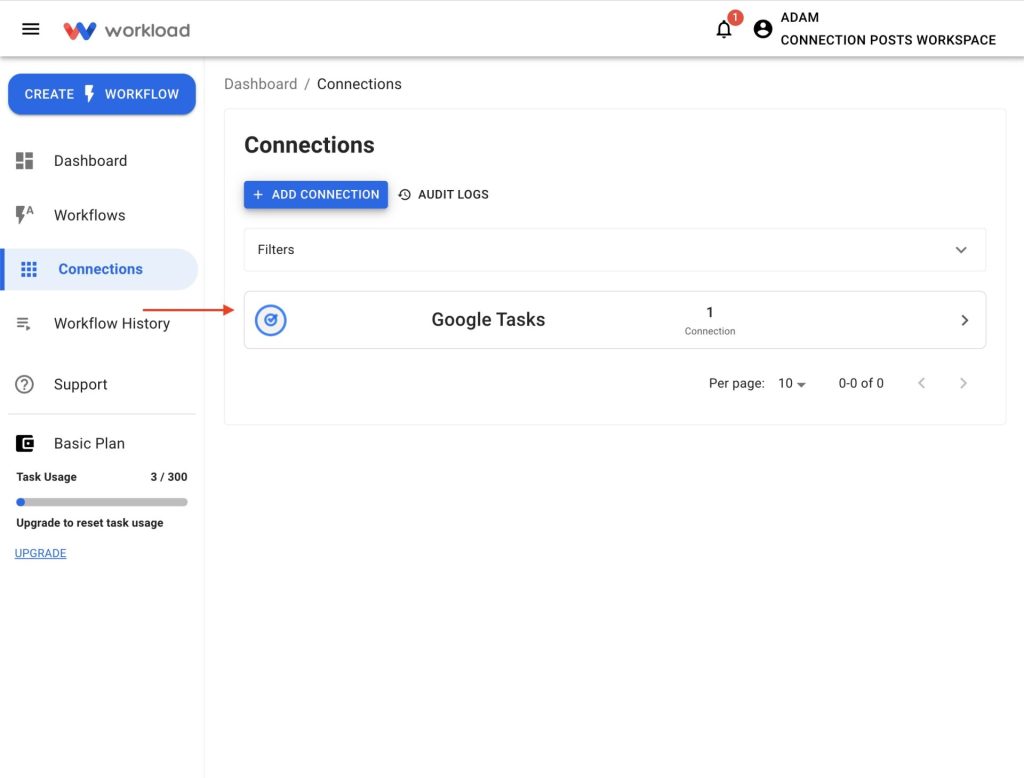Click the next page arrow in pagination
Image resolution: width=1024 pixels, height=778 pixels.
(963, 383)
